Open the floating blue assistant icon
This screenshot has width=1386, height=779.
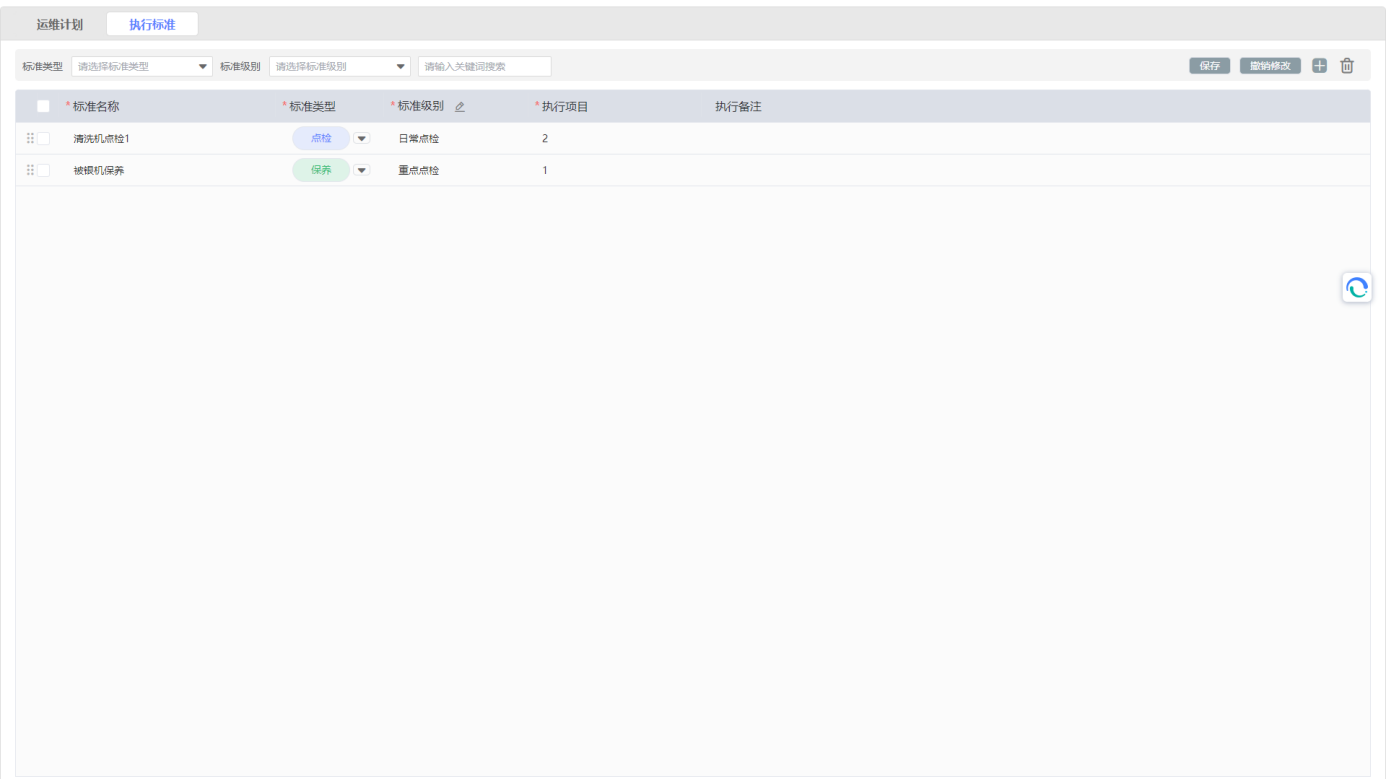[1357, 288]
